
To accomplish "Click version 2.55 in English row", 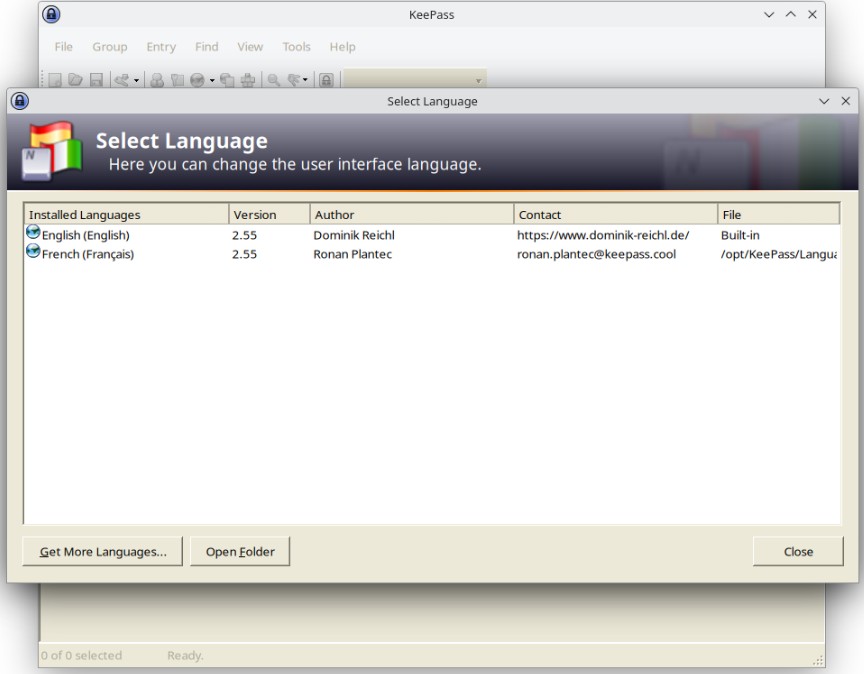I will (245, 235).
